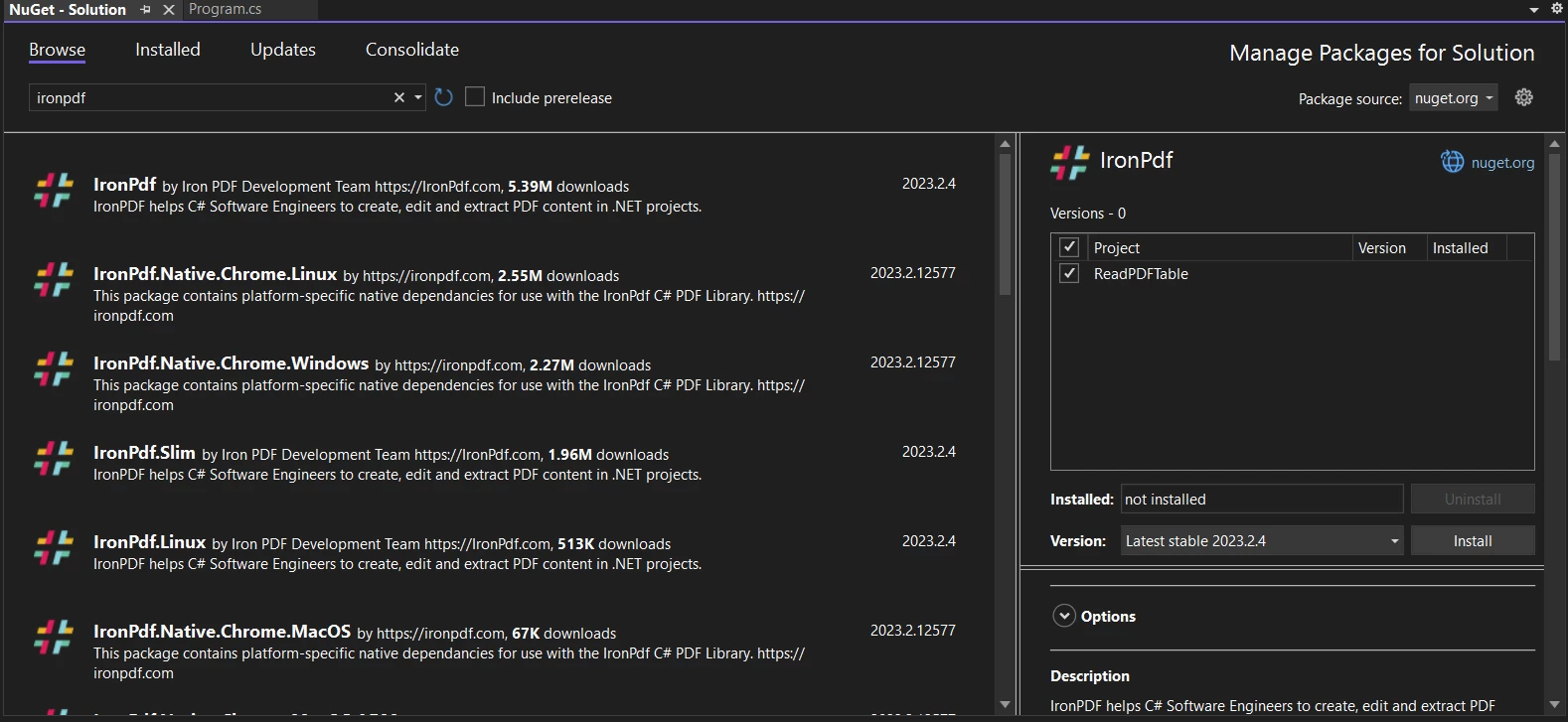The image size is (1568, 722).
Task: Select the IronPdf package title
Action: tap(124, 185)
